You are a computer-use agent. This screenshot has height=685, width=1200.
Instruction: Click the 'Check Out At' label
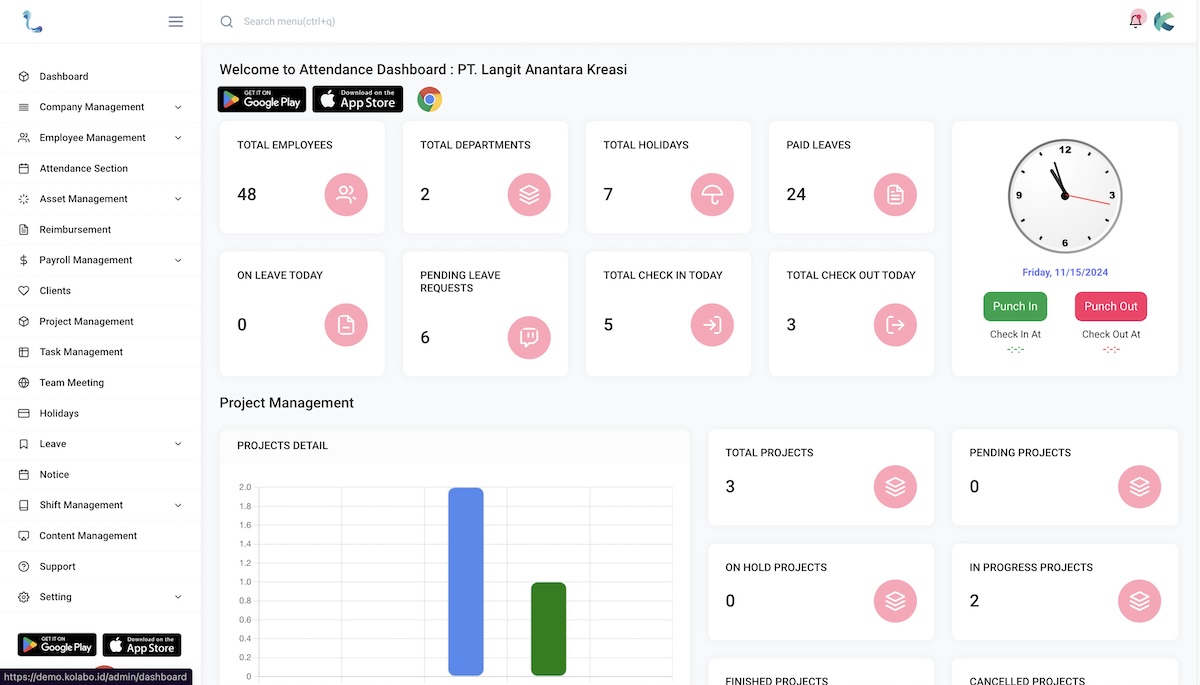click(x=1111, y=334)
